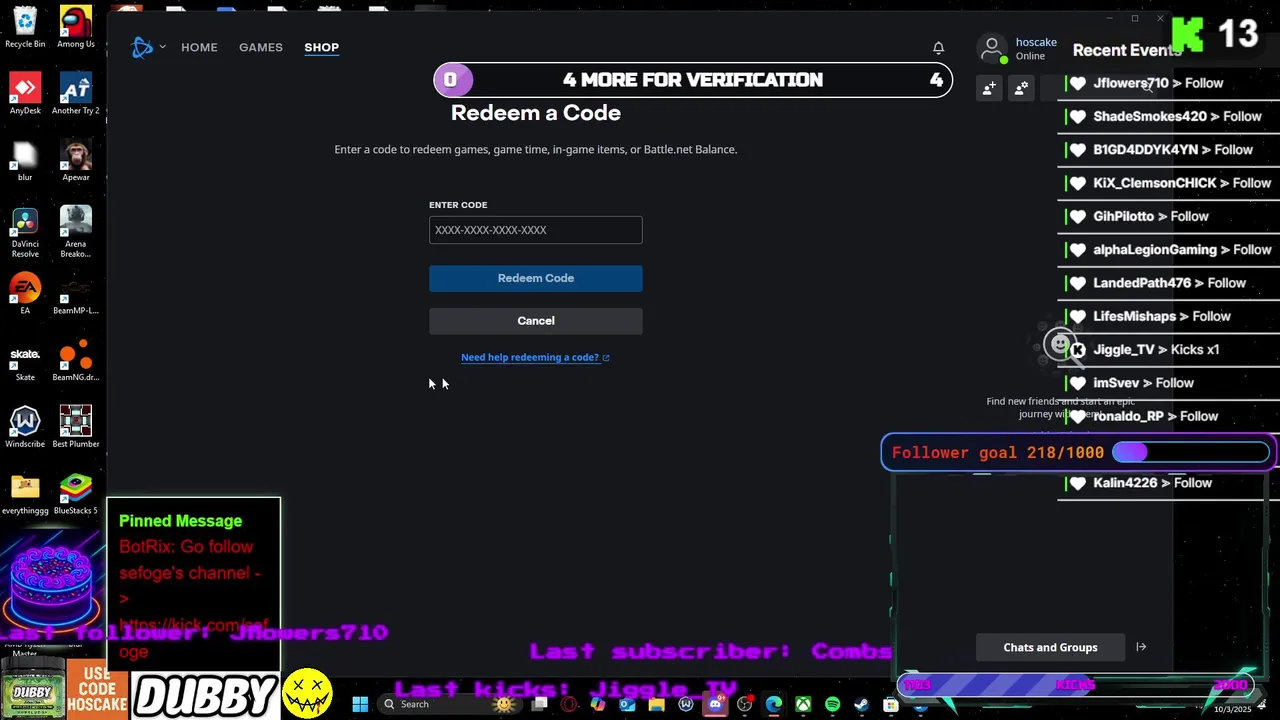This screenshot has height=720, width=1280.
Task: Click the Redeem Code button
Action: [x=536, y=278]
